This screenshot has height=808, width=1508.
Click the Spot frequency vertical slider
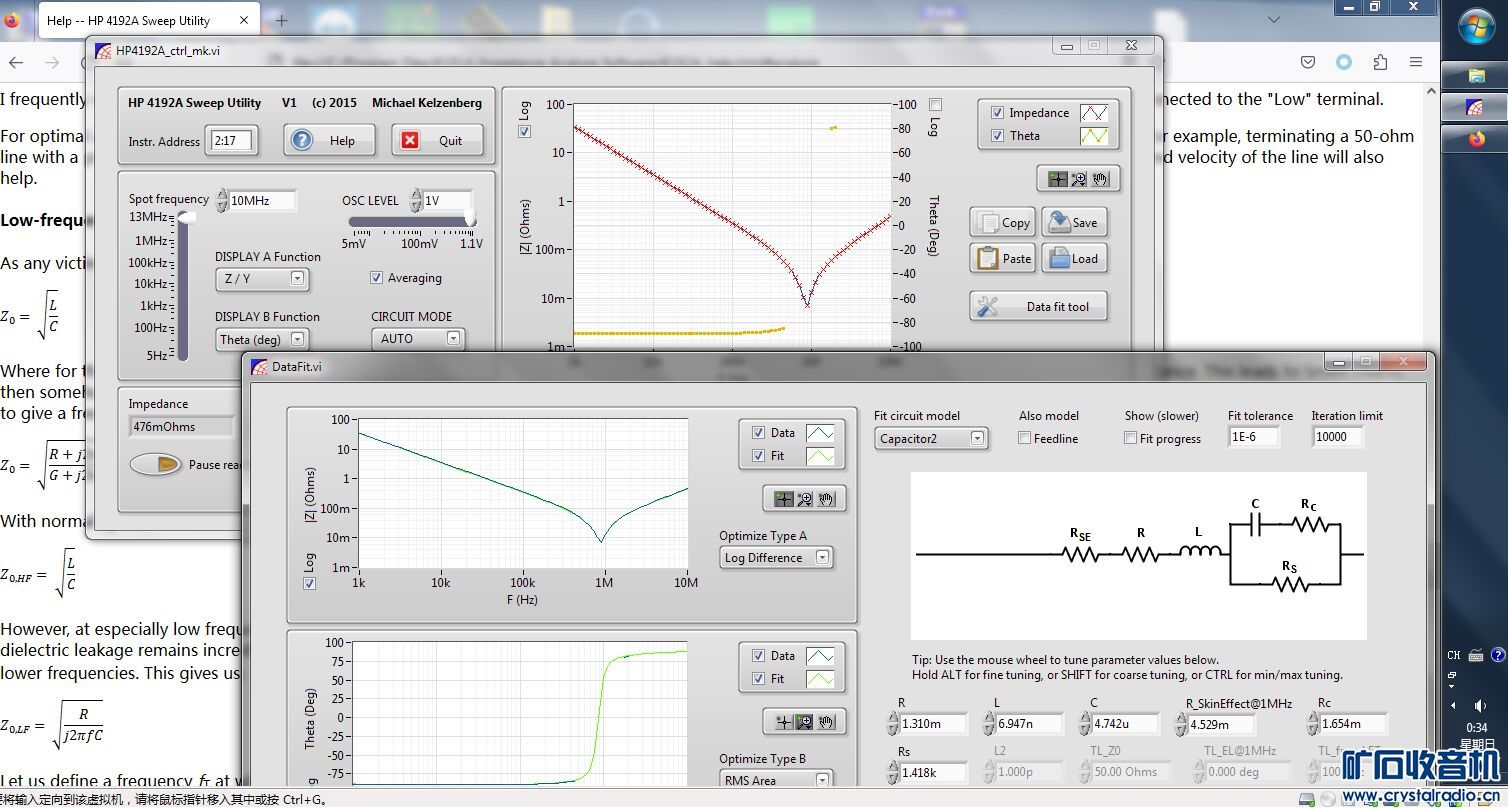pyautogui.click(x=183, y=287)
